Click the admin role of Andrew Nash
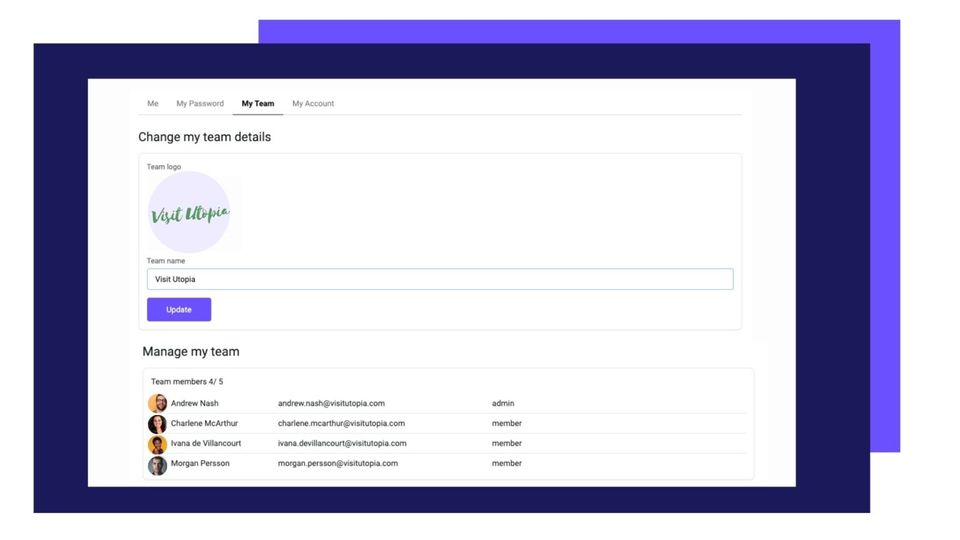 pyautogui.click(x=503, y=403)
